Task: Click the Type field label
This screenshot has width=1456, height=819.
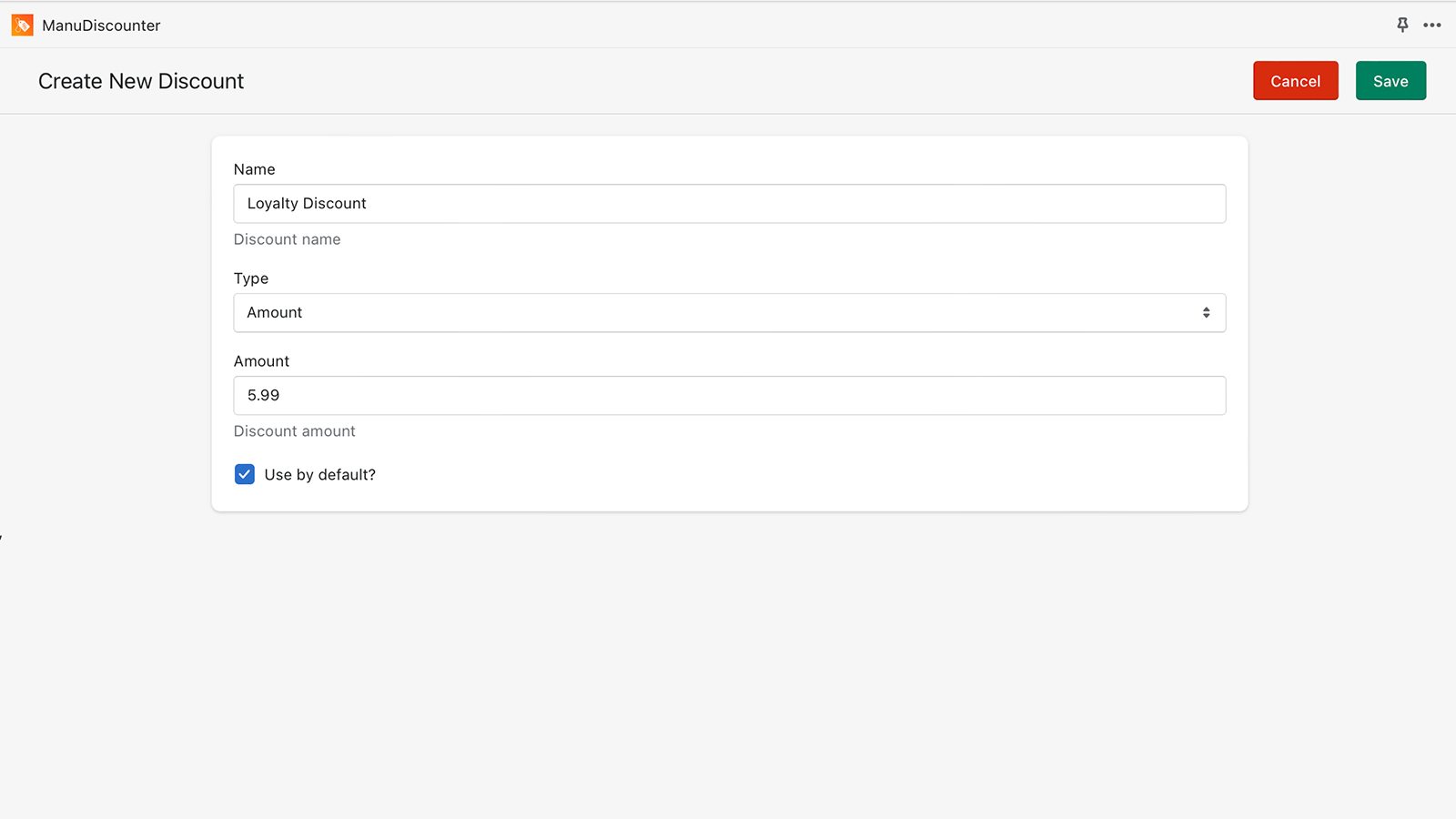Action: pyautogui.click(x=251, y=278)
